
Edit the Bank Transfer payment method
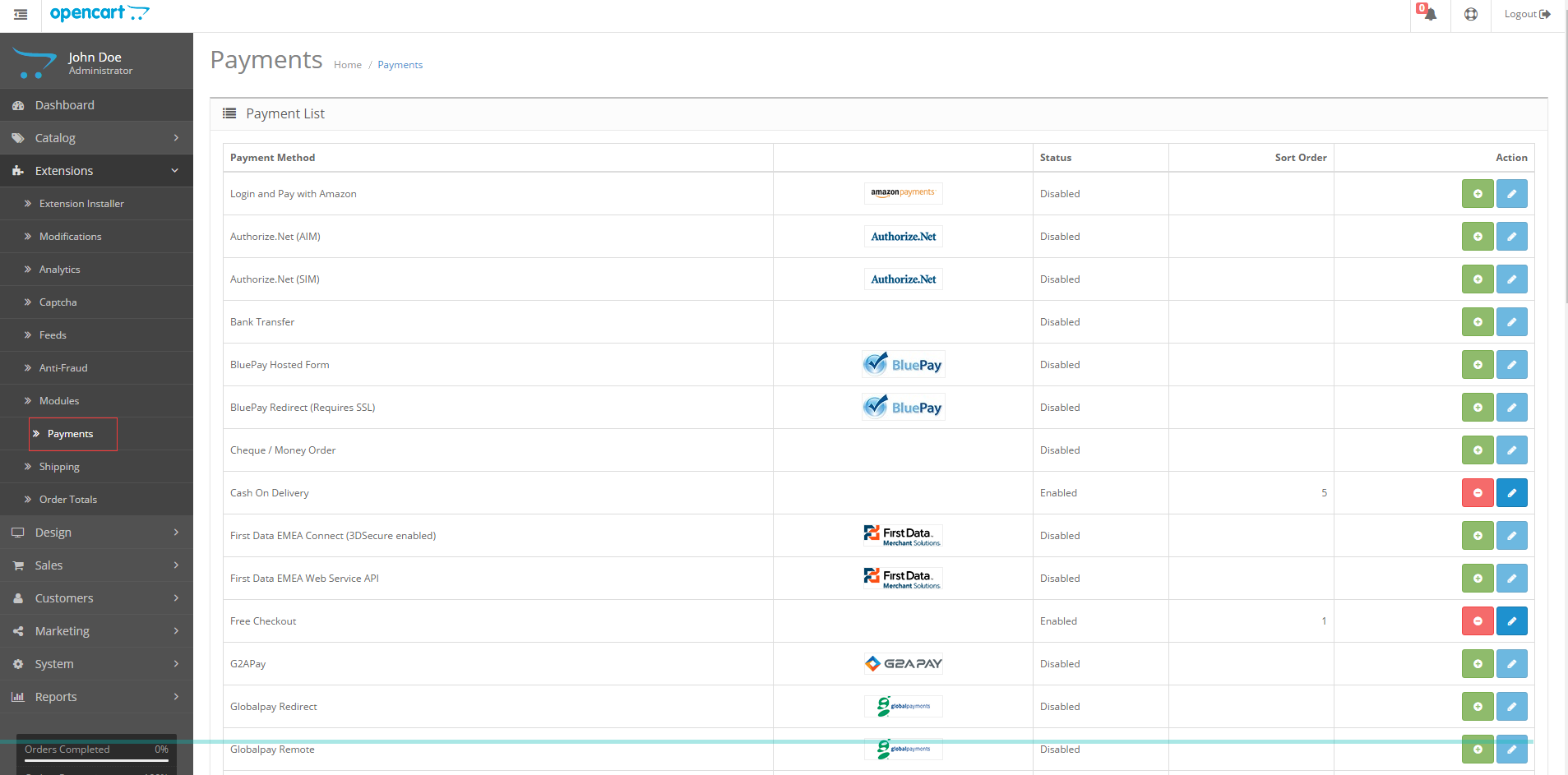(1511, 322)
